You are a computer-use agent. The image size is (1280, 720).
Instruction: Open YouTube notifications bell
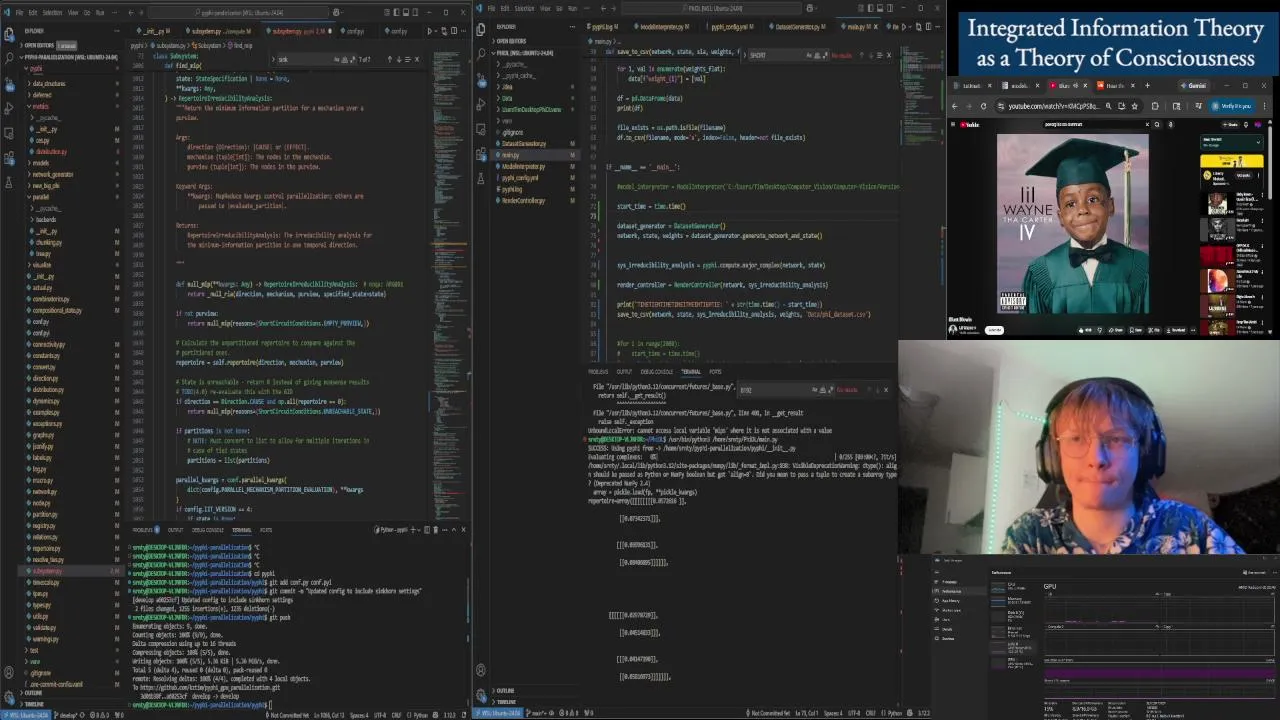(x=1246, y=125)
